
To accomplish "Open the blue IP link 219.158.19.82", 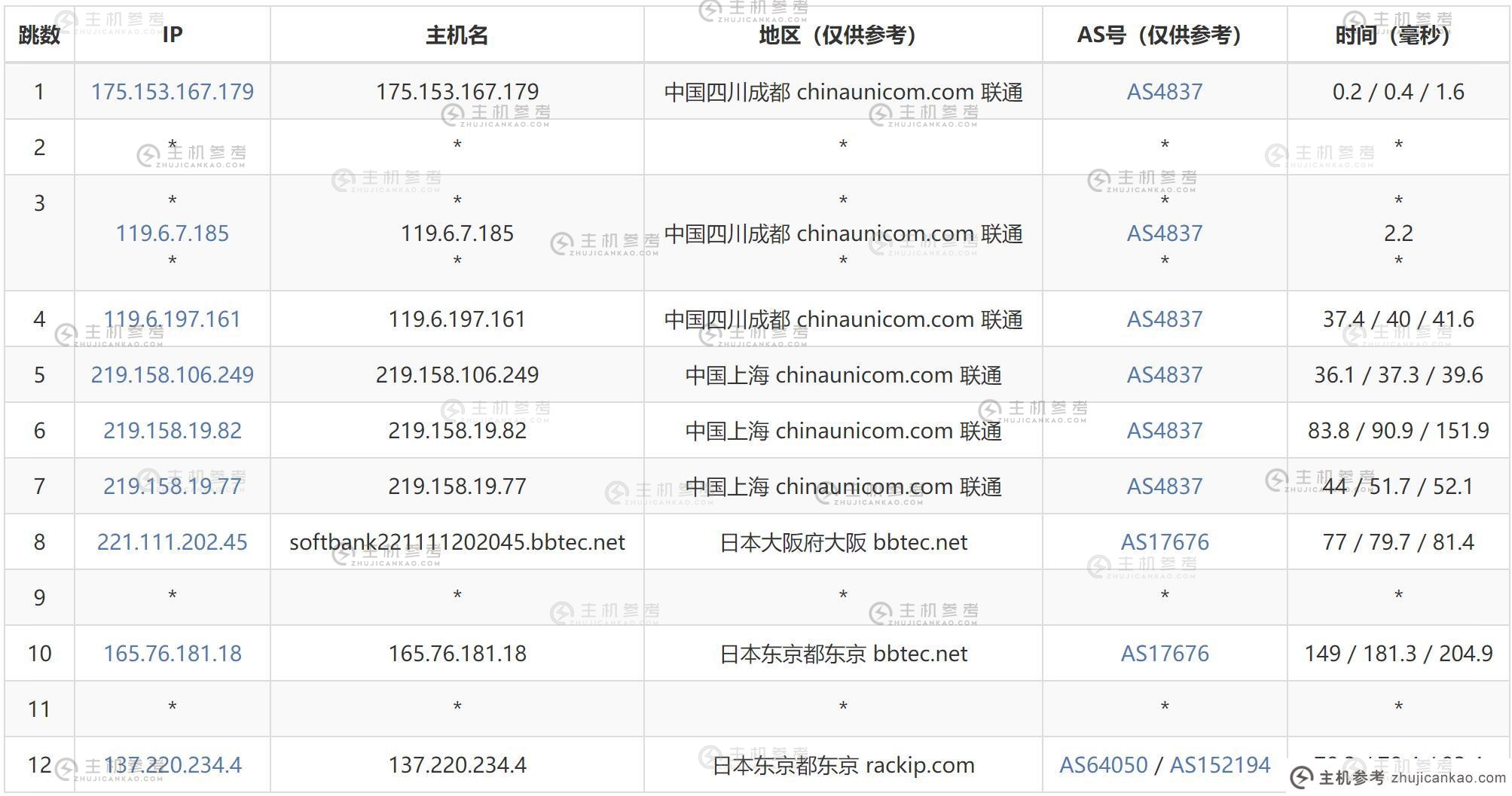I will pos(172,431).
